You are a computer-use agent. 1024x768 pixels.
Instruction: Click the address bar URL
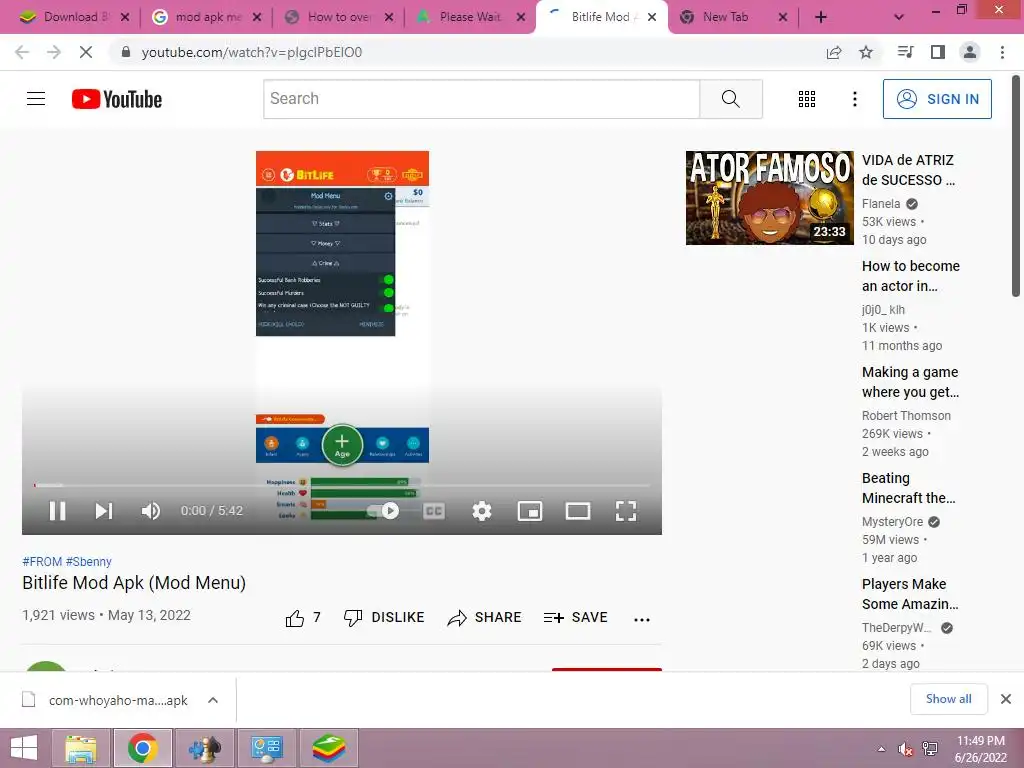point(251,52)
